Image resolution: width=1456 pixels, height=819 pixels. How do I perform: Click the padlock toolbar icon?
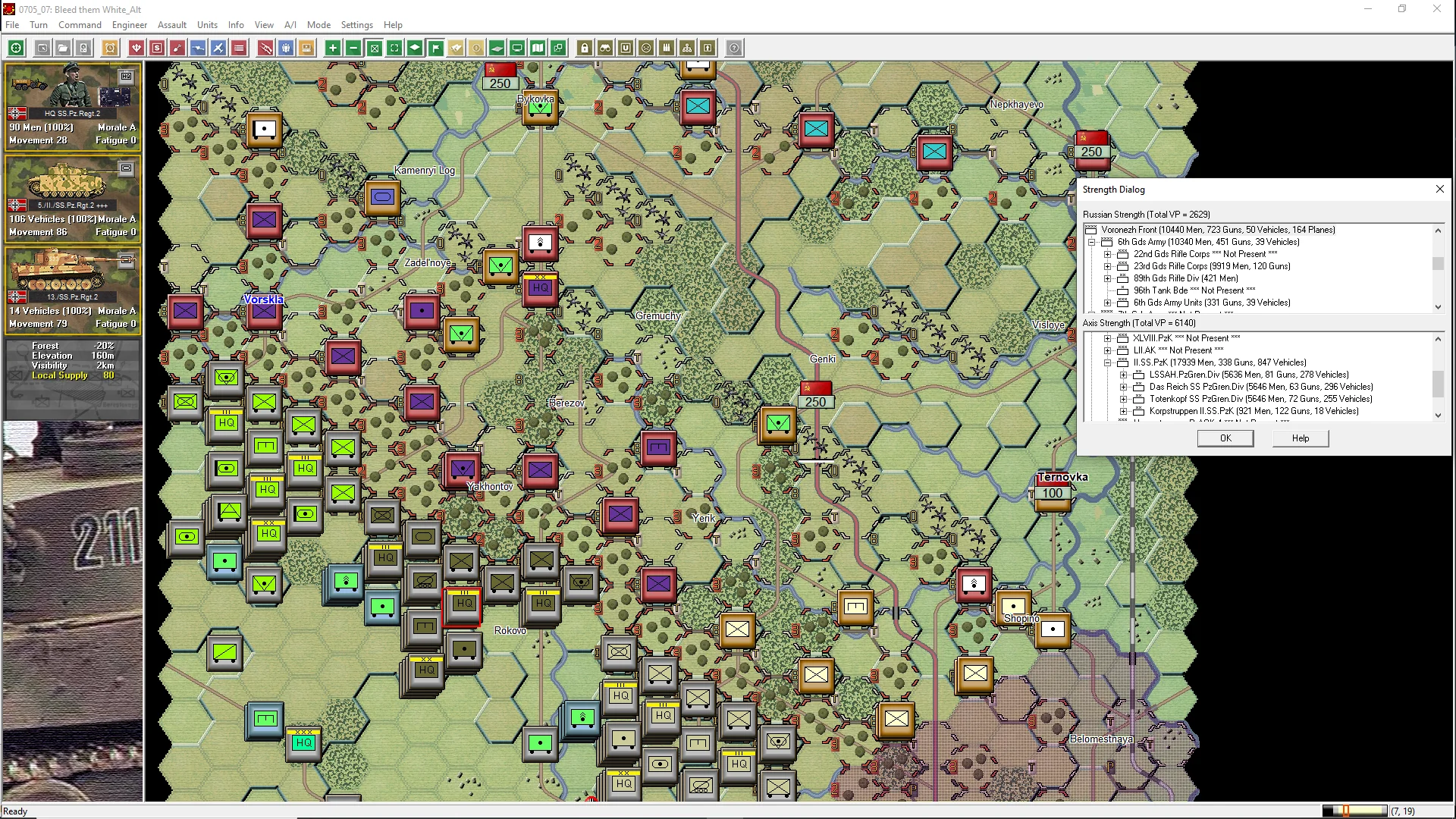tap(585, 48)
